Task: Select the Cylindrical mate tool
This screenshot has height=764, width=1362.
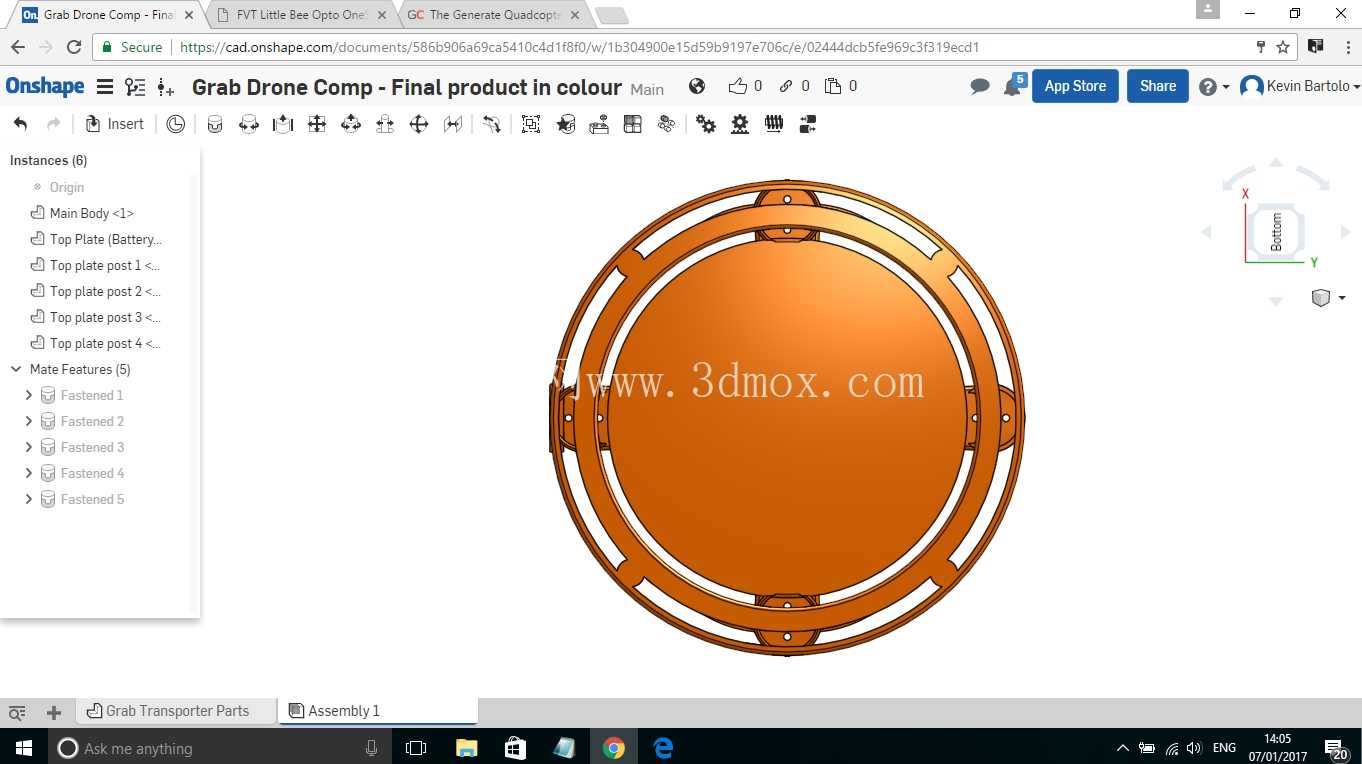Action: pos(351,124)
